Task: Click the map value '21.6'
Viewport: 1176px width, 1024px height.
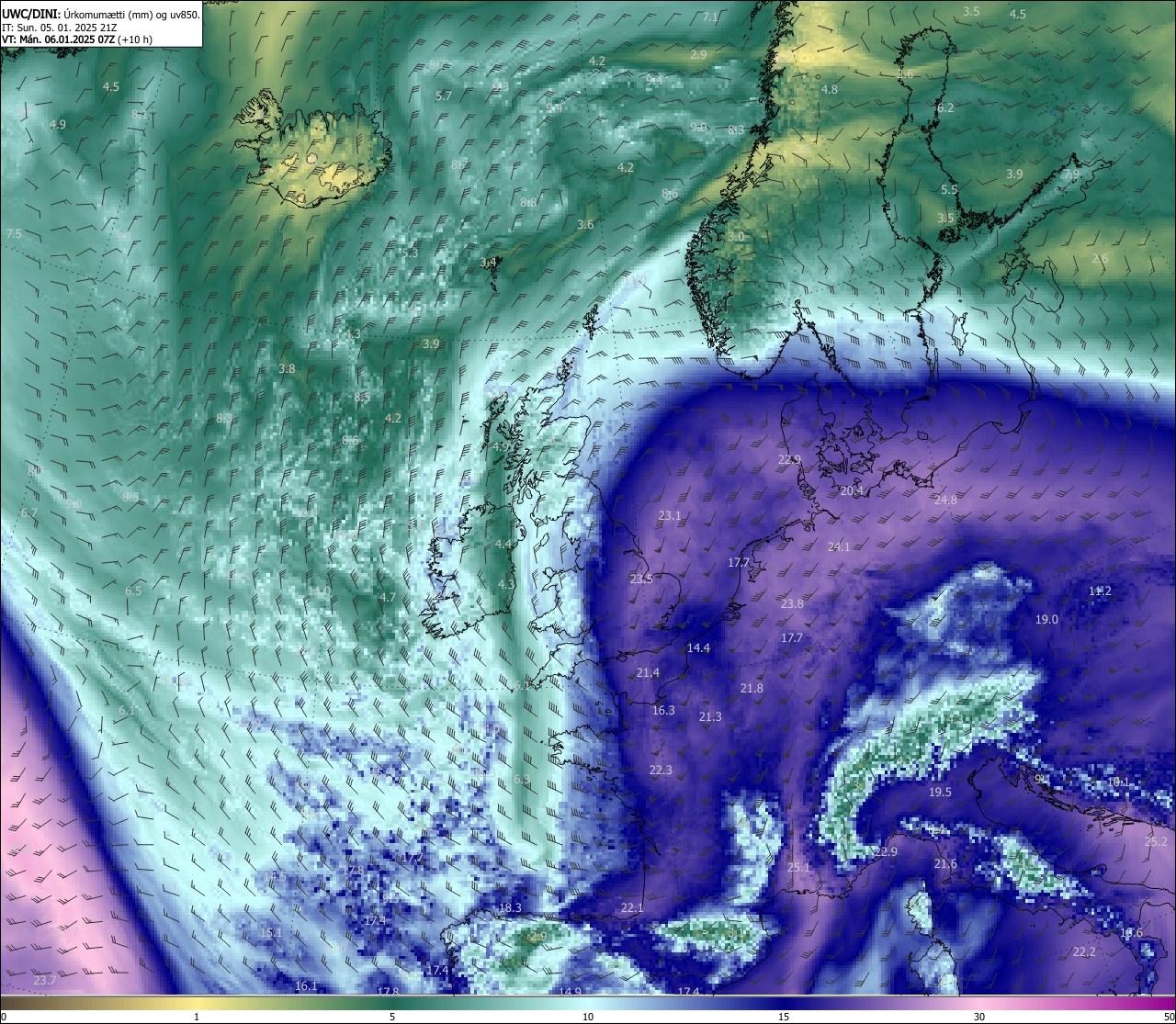Action: [x=945, y=864]
